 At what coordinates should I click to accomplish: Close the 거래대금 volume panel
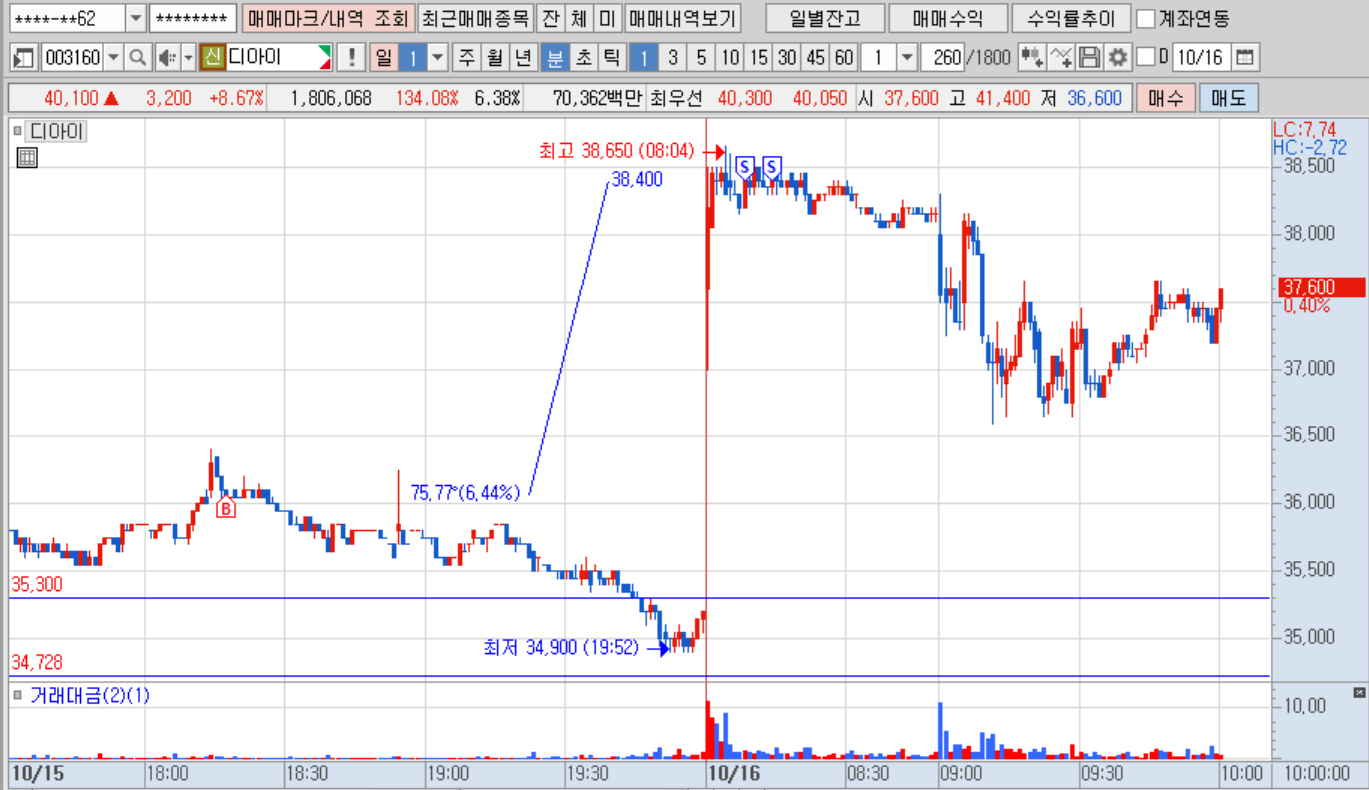pyautogui.click(x=1359, y=692)
